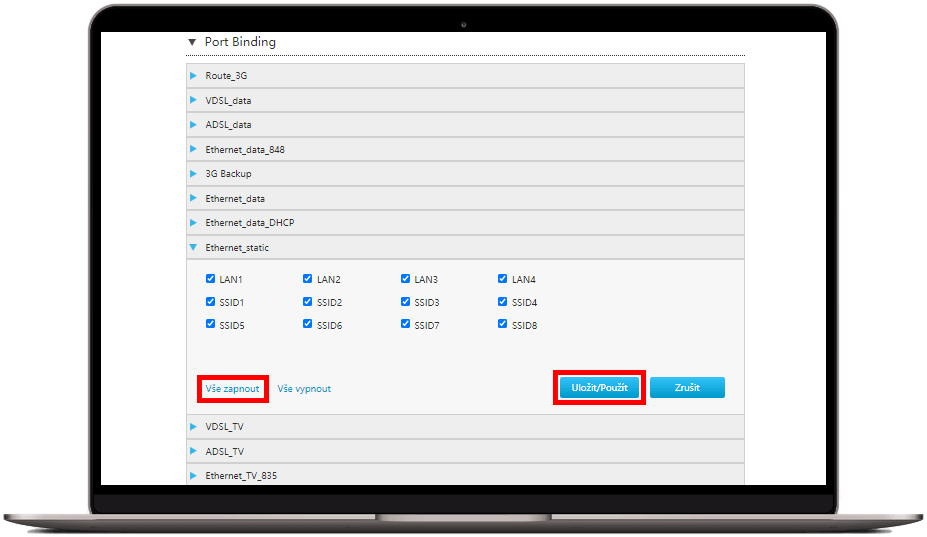This screenshot has height=537, width=927.
Task: Uncheck the LAN1 checkbox
Action: [210, 280]
